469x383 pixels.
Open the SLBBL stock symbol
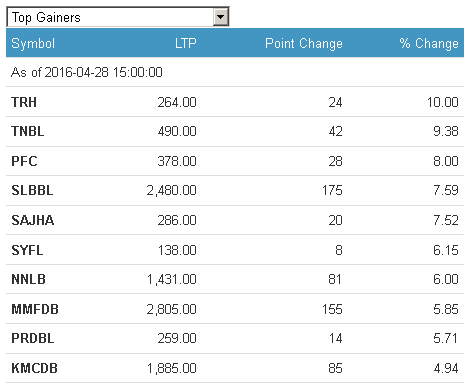pos(32,190)
